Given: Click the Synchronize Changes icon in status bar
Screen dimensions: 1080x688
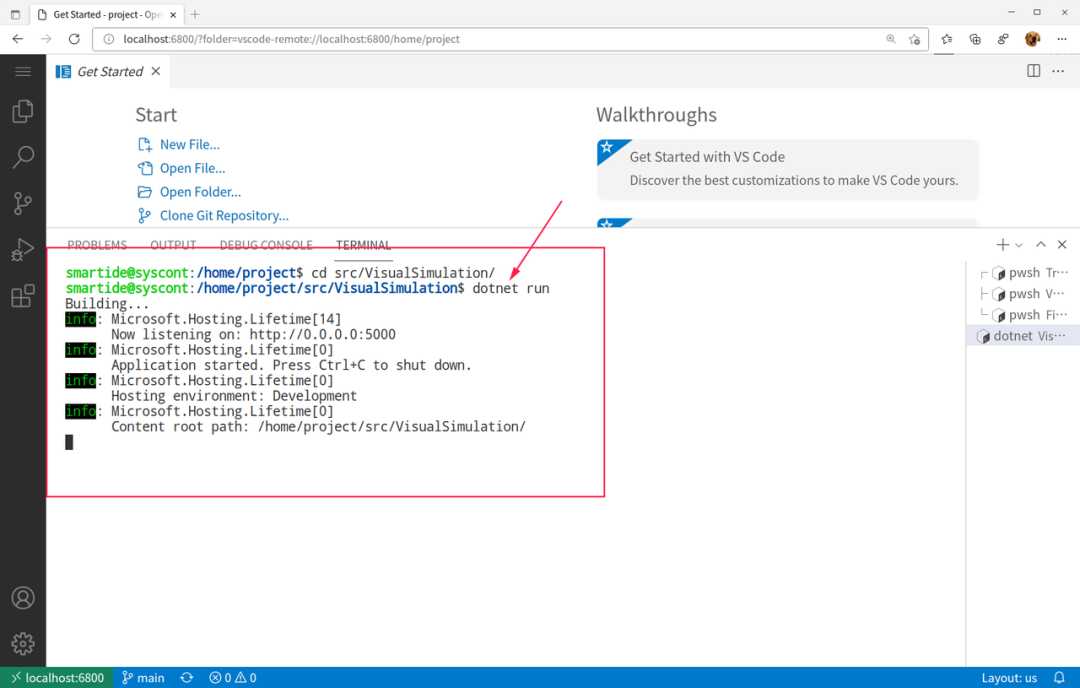Looking at the screenshot, I should click(187, 678).
